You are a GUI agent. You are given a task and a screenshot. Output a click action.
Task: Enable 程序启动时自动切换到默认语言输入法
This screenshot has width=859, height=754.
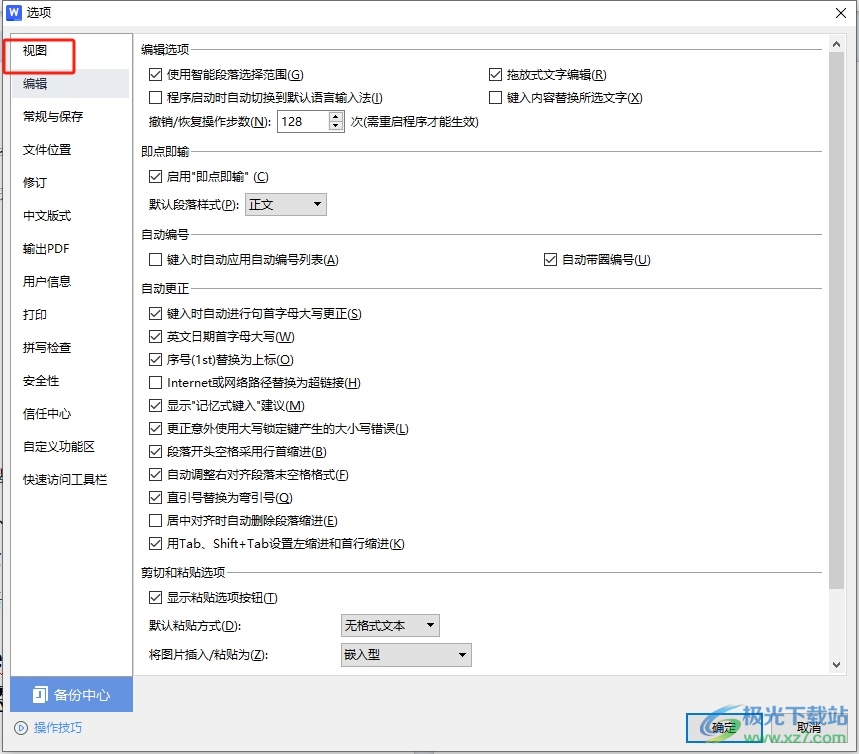coord(156,97)
